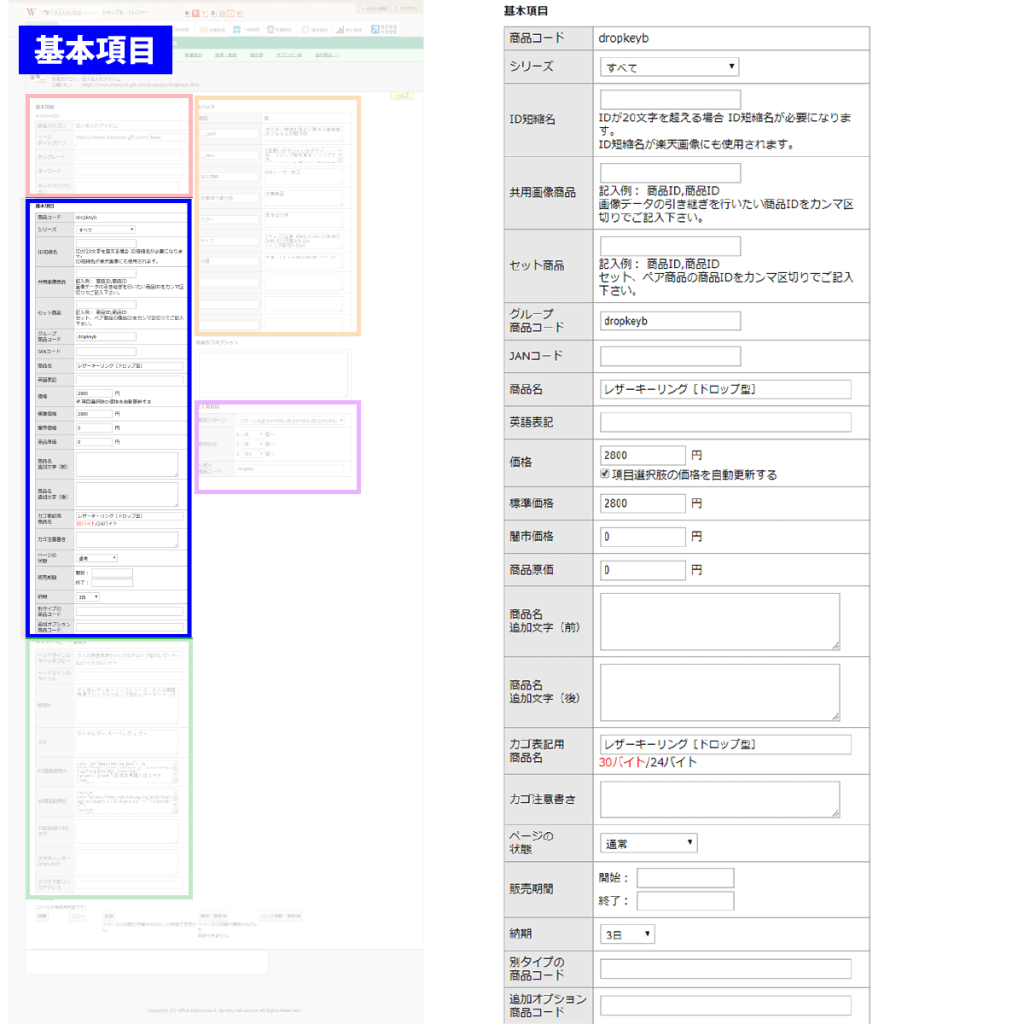This screenshot has width=1024, height=1024.
Task: Click the JANコード input field in enlarged form
Action: [670, 356]
